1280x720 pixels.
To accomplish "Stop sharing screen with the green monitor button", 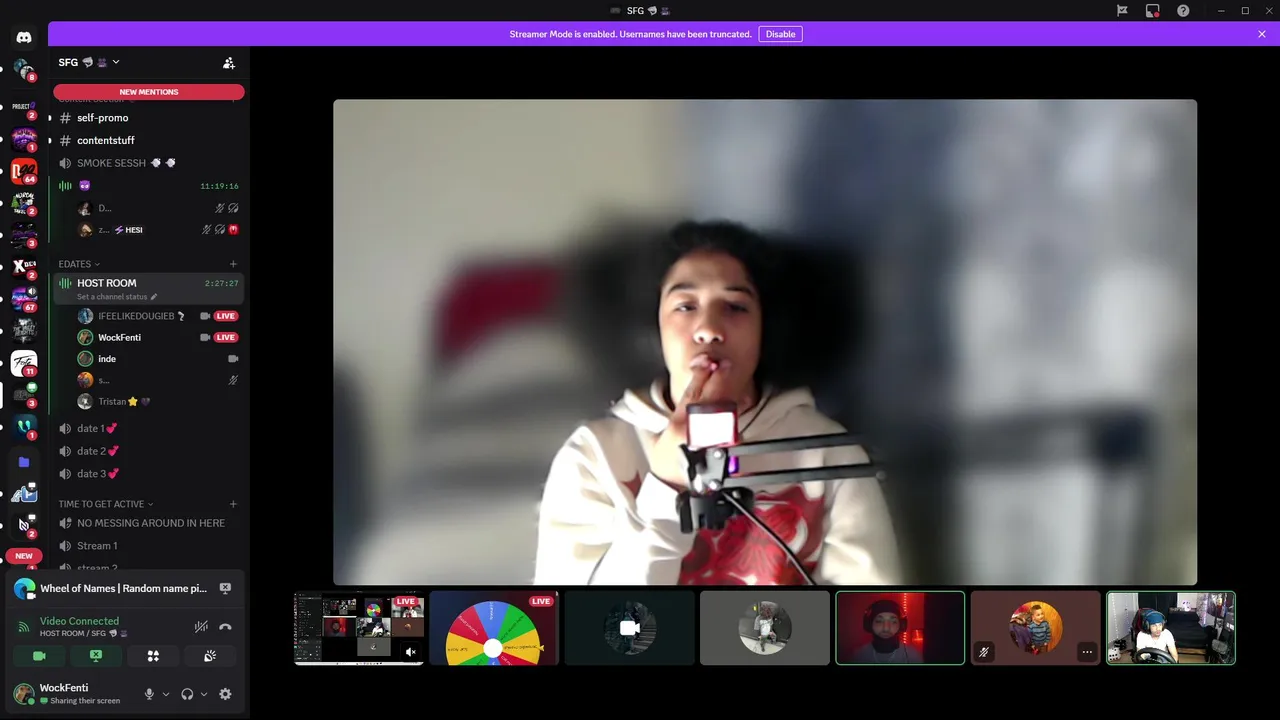I will click(x=96, y=656).
